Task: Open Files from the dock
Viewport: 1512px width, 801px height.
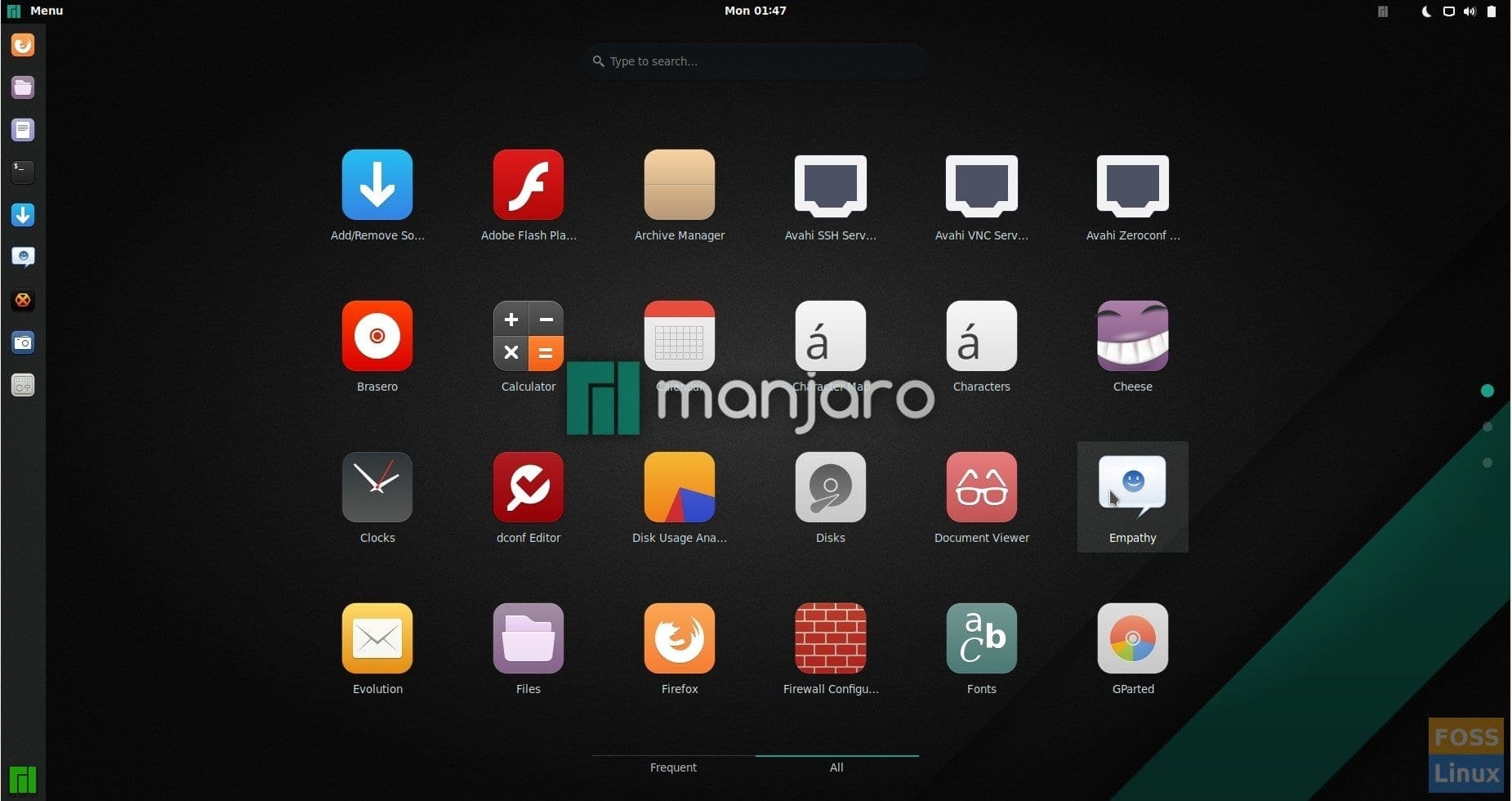Action: coord(23,87)
